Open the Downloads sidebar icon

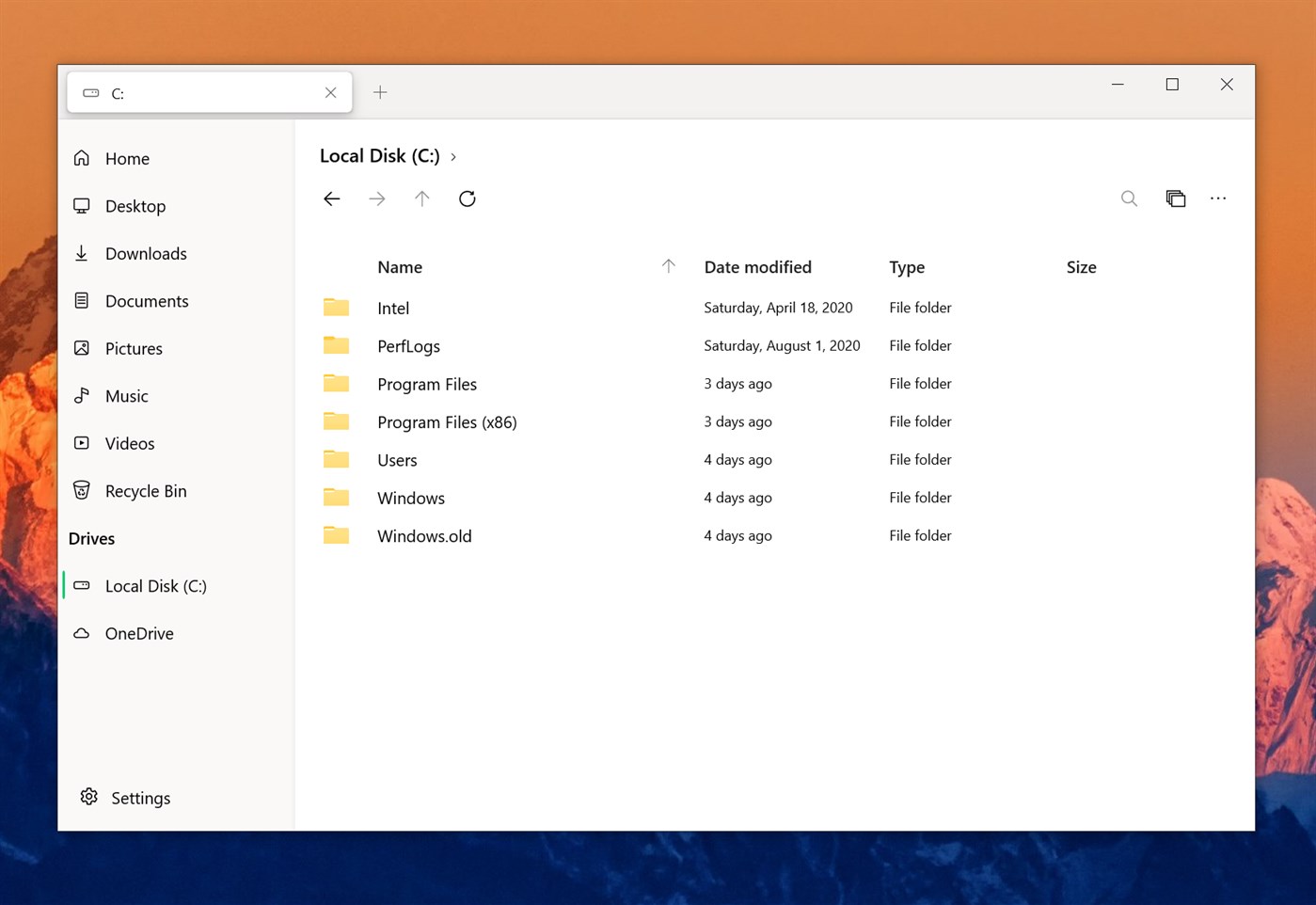pos(82,253)
